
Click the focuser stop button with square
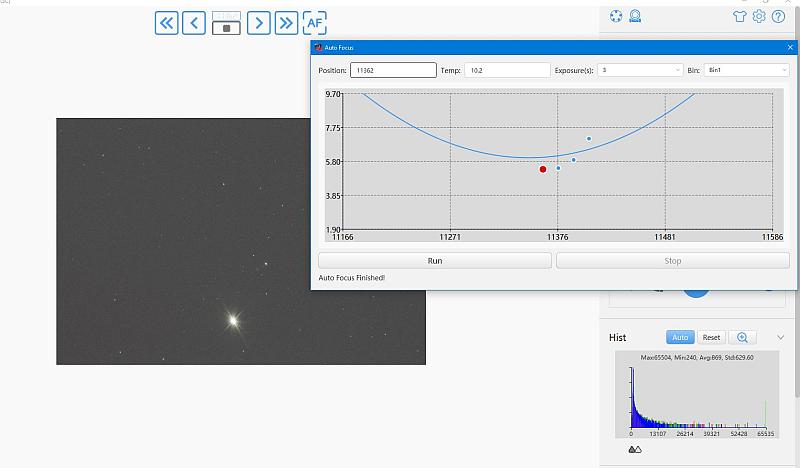coord(226,29)
